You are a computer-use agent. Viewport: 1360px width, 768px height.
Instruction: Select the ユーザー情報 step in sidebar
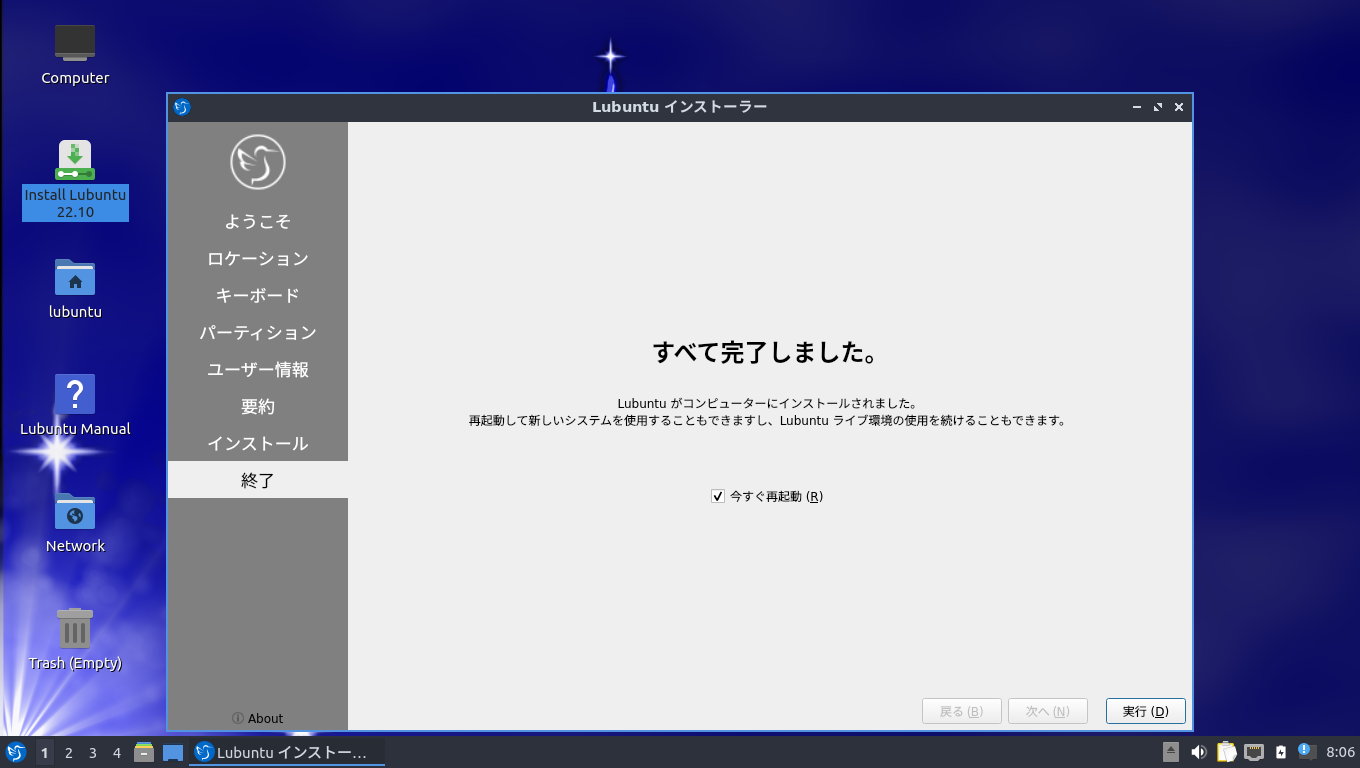click(x=258, y=369)
